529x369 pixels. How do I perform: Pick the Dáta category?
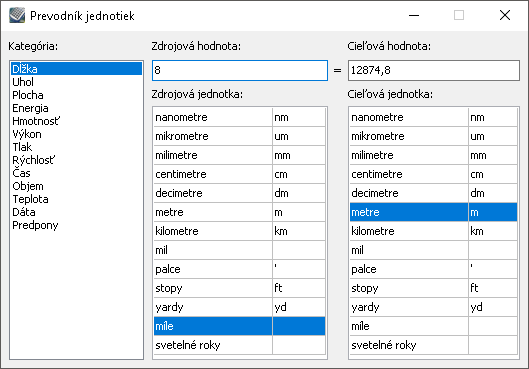(x=76, y=212)
